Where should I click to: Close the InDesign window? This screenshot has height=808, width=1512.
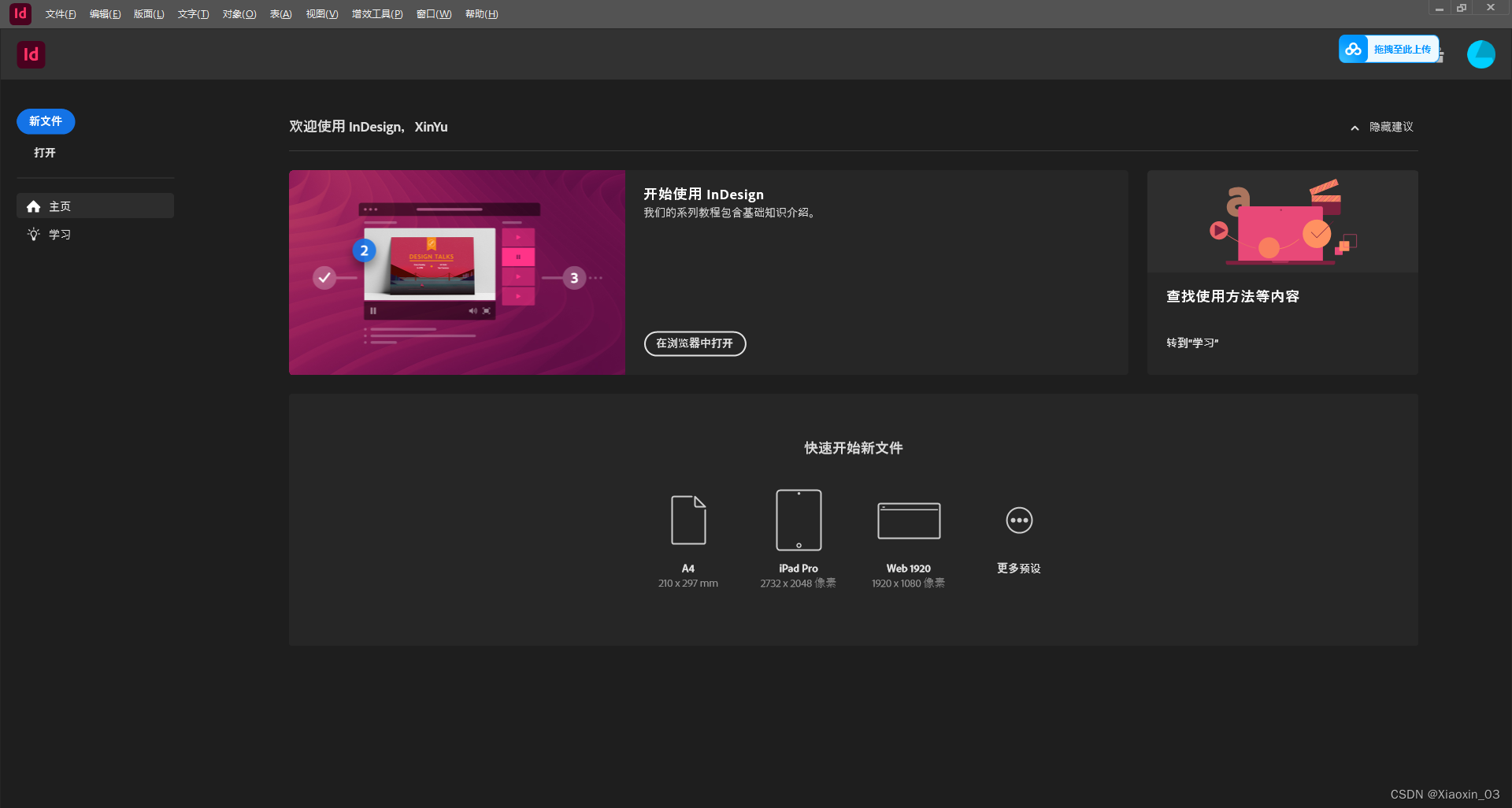(x=1491, y=8)
